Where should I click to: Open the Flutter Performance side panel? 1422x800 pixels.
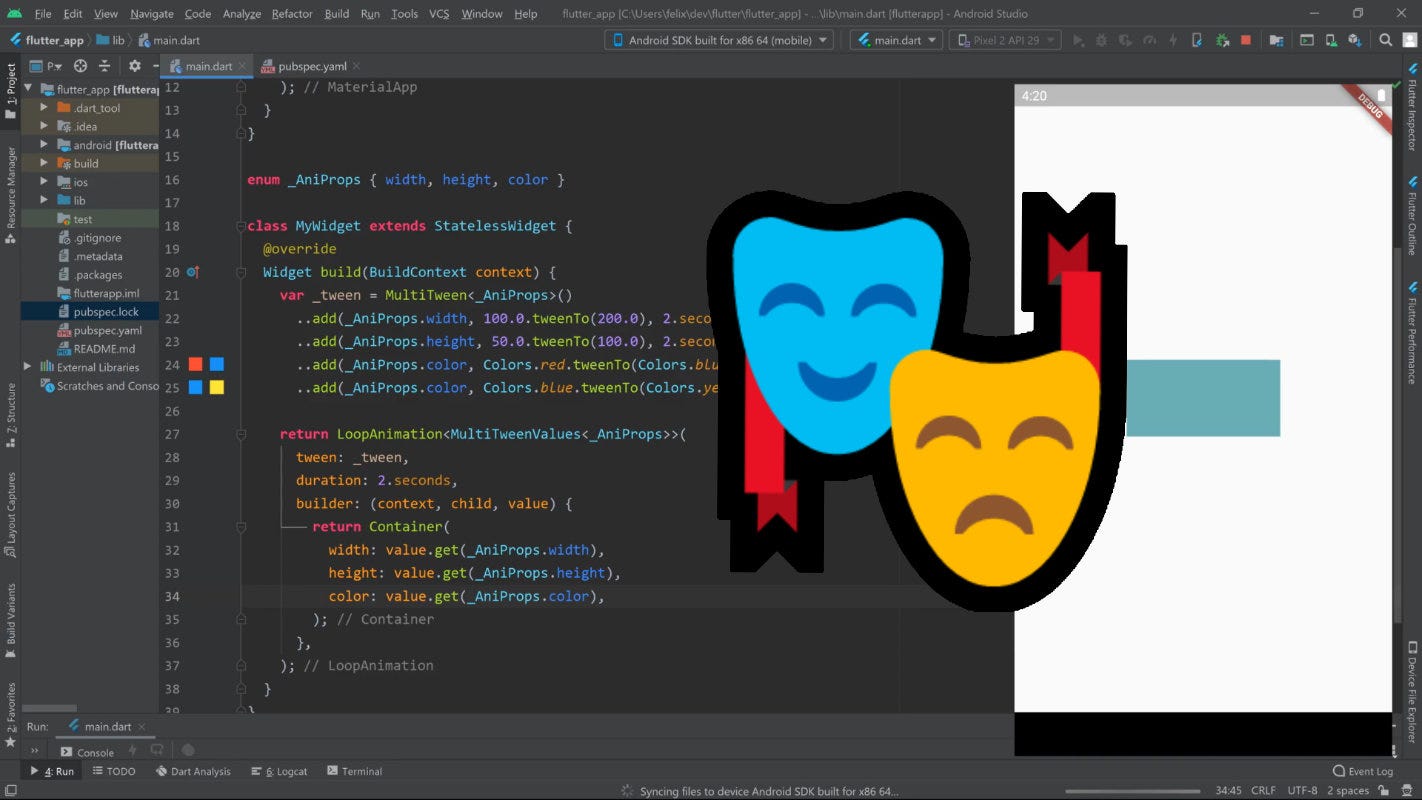click(1411, 334)
